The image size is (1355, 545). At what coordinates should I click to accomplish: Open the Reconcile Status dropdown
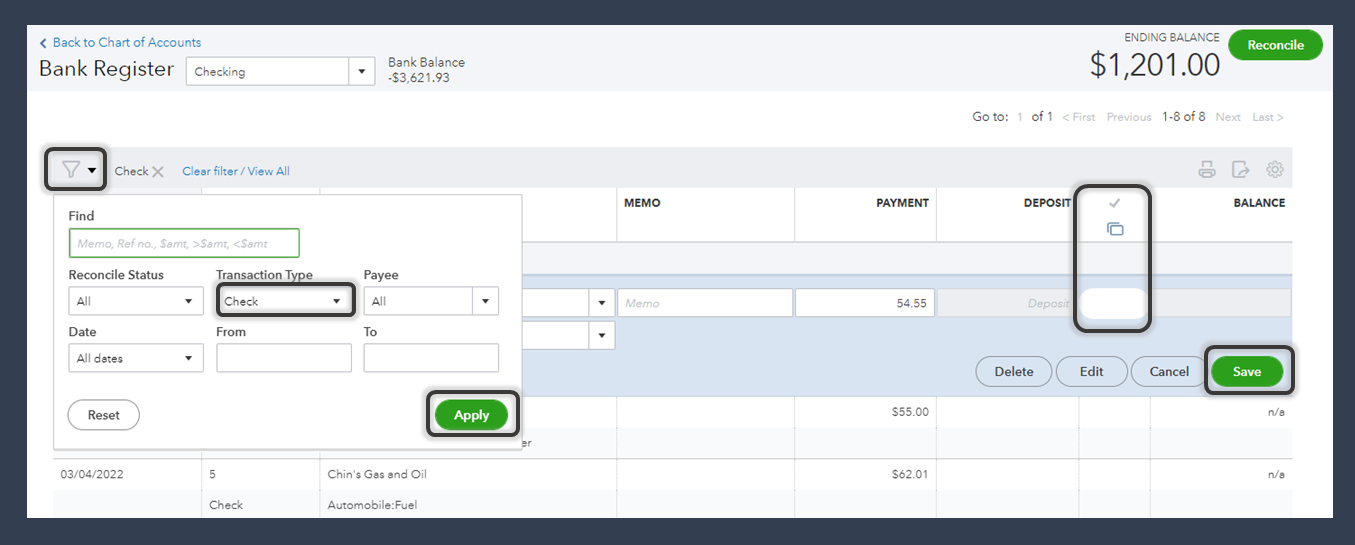tap(136, 301)
